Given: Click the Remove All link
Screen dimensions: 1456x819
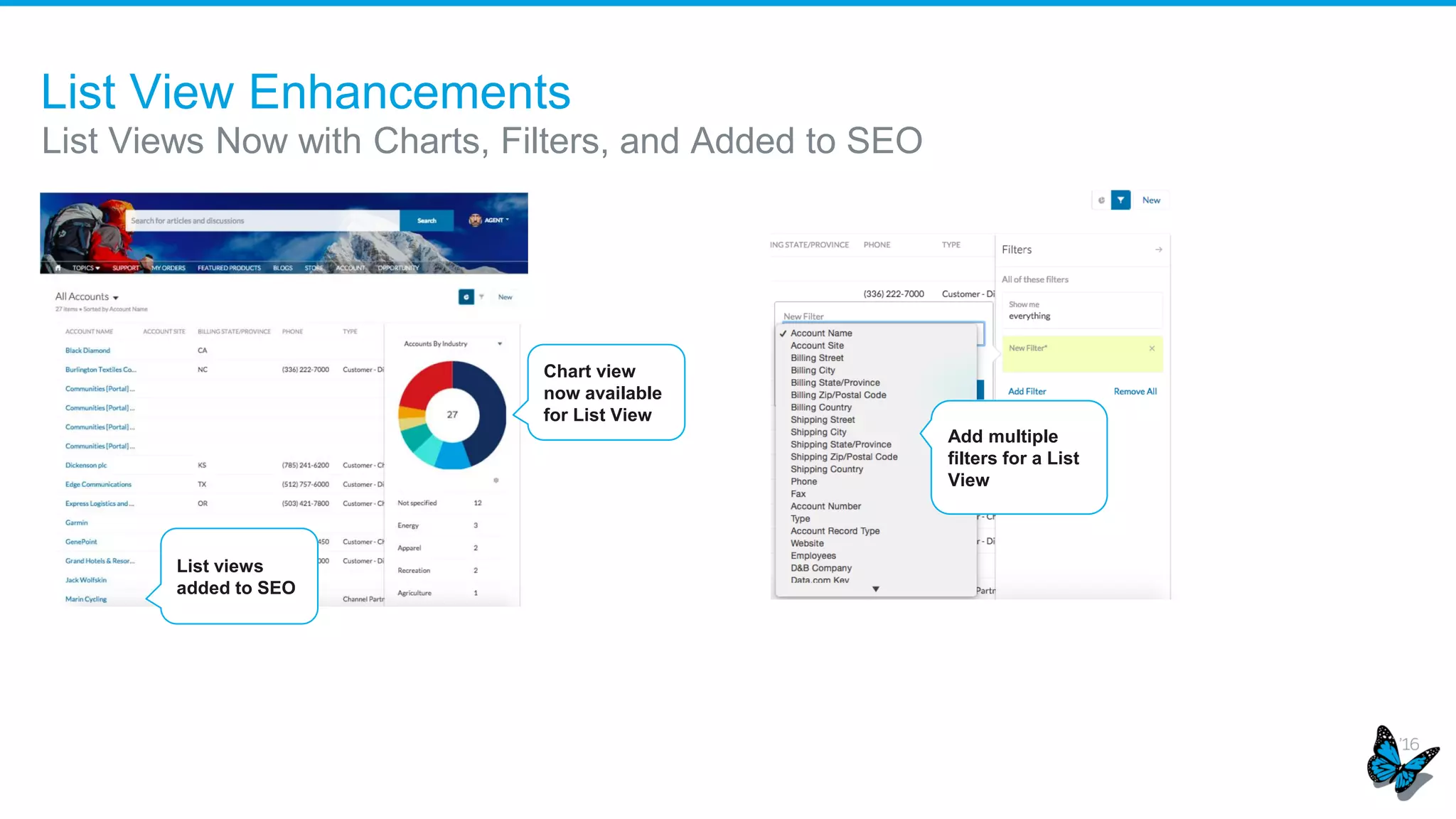Looking at the screenshot, I should pos(1135,392).
